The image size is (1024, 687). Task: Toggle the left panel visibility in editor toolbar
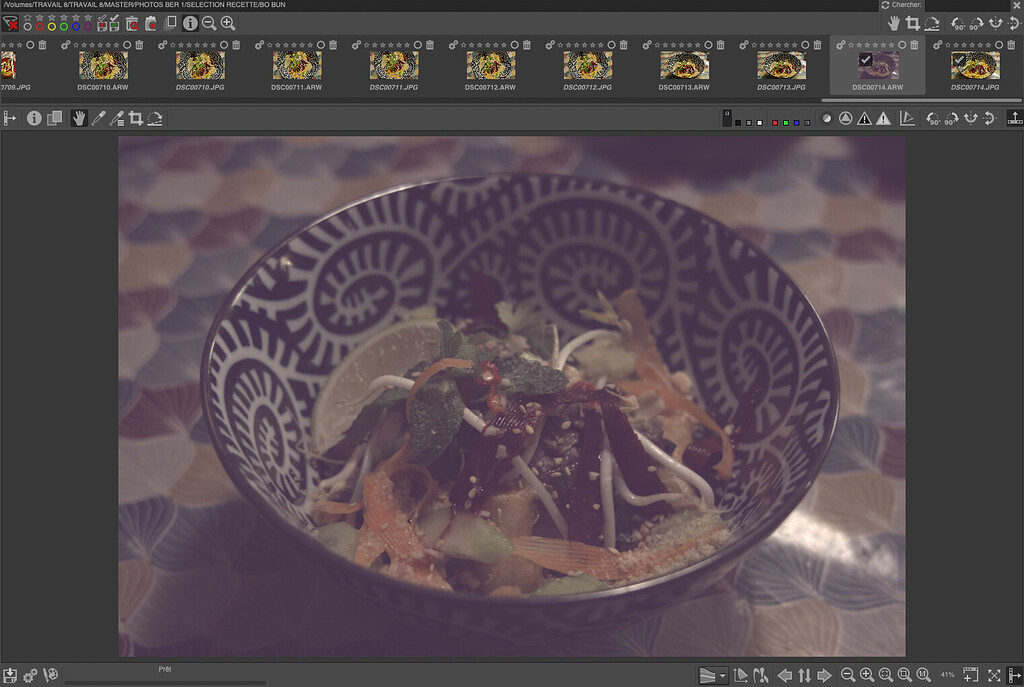[x=10, y=118]
